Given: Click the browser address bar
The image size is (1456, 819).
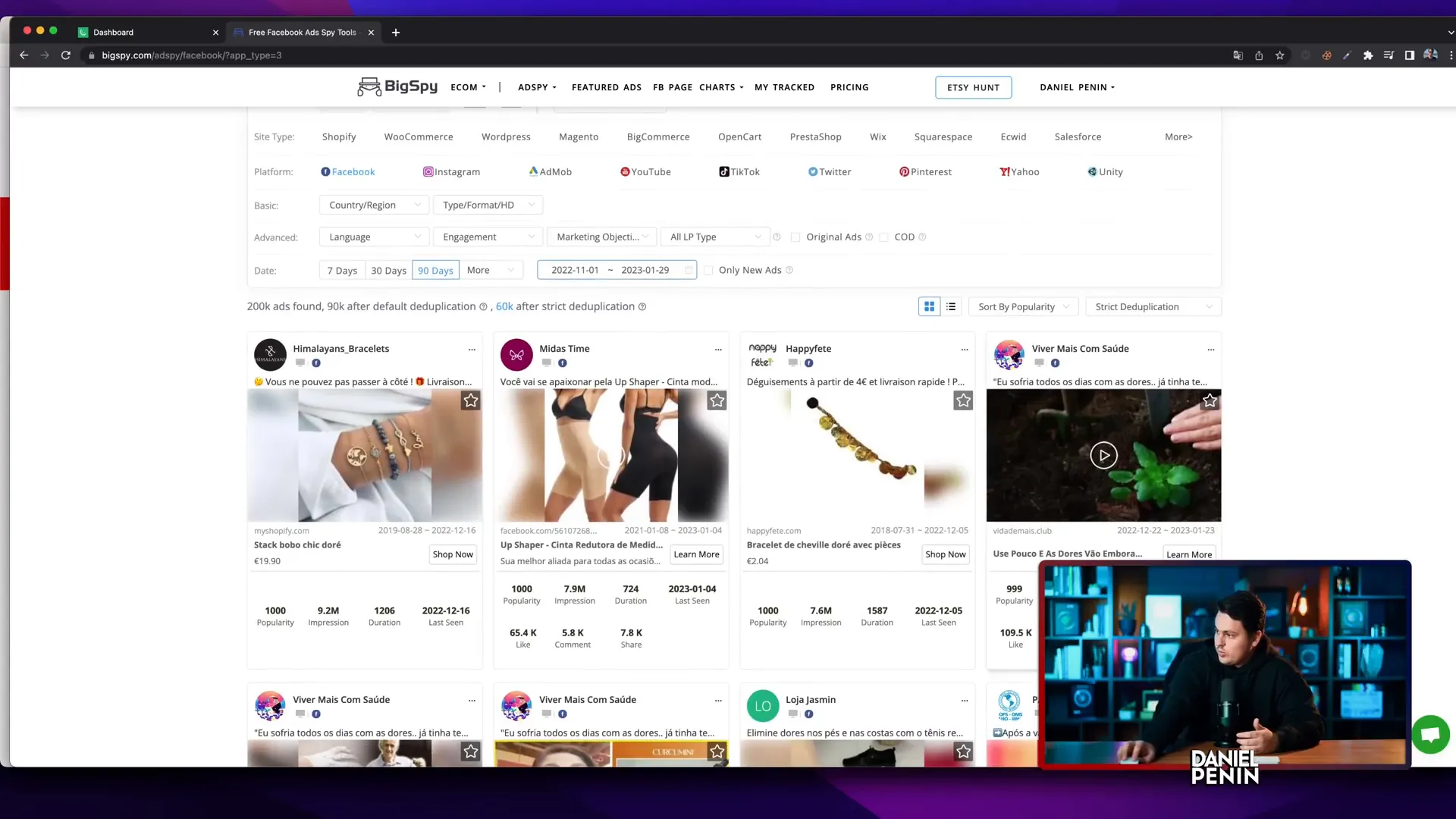Looking at the screenshot, I should [652, 55].
